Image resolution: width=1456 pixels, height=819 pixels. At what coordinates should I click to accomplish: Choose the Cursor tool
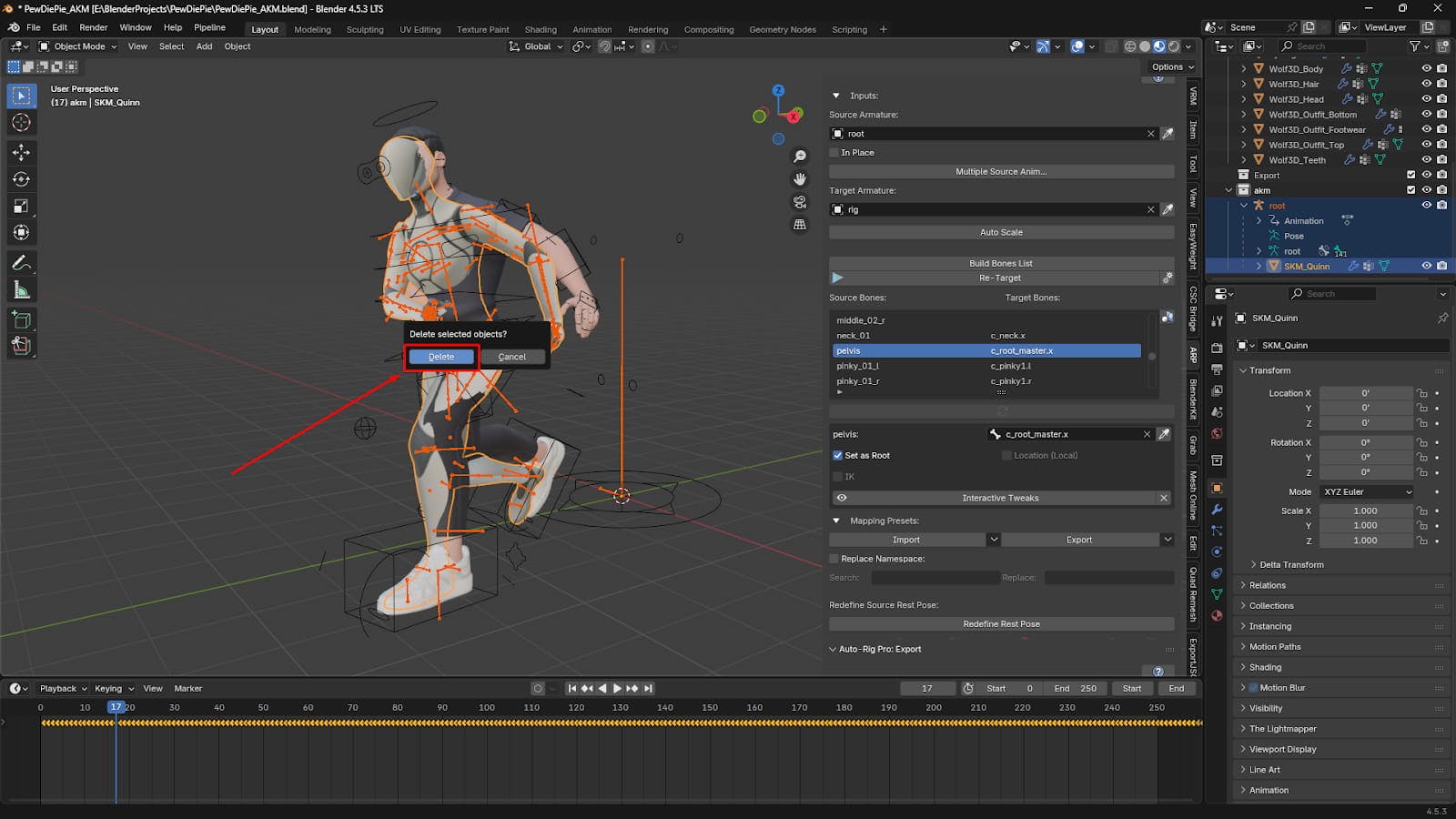coord(21,123)
